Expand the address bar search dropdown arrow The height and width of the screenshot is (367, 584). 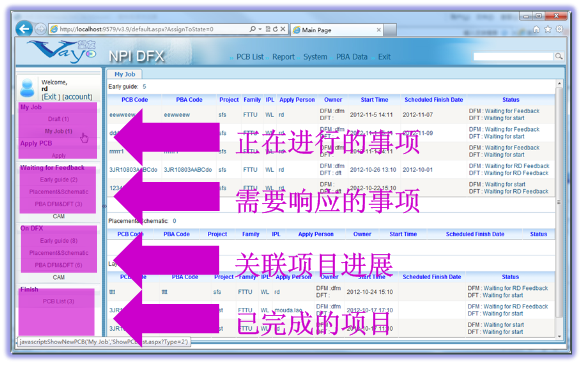(260, 29)
